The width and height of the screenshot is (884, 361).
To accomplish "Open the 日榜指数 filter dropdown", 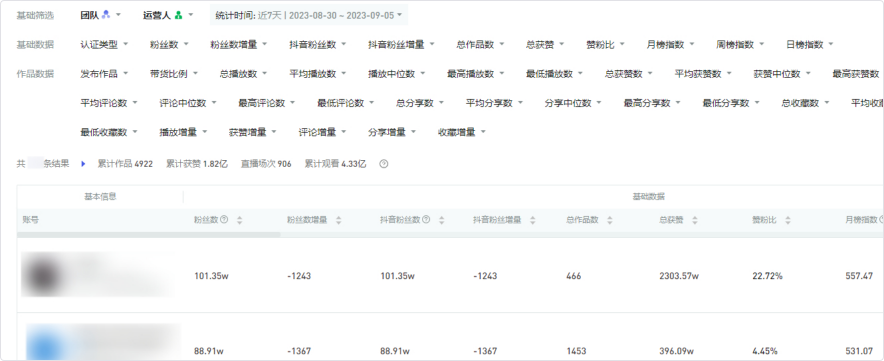I will [810, 45].
